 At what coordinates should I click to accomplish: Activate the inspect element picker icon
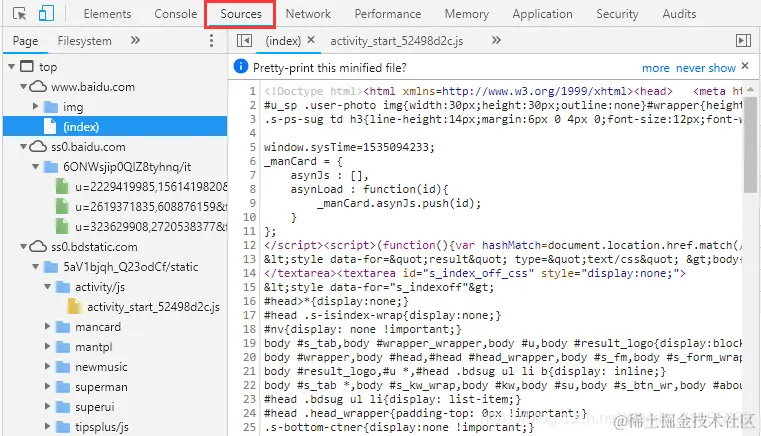point(19,14)
